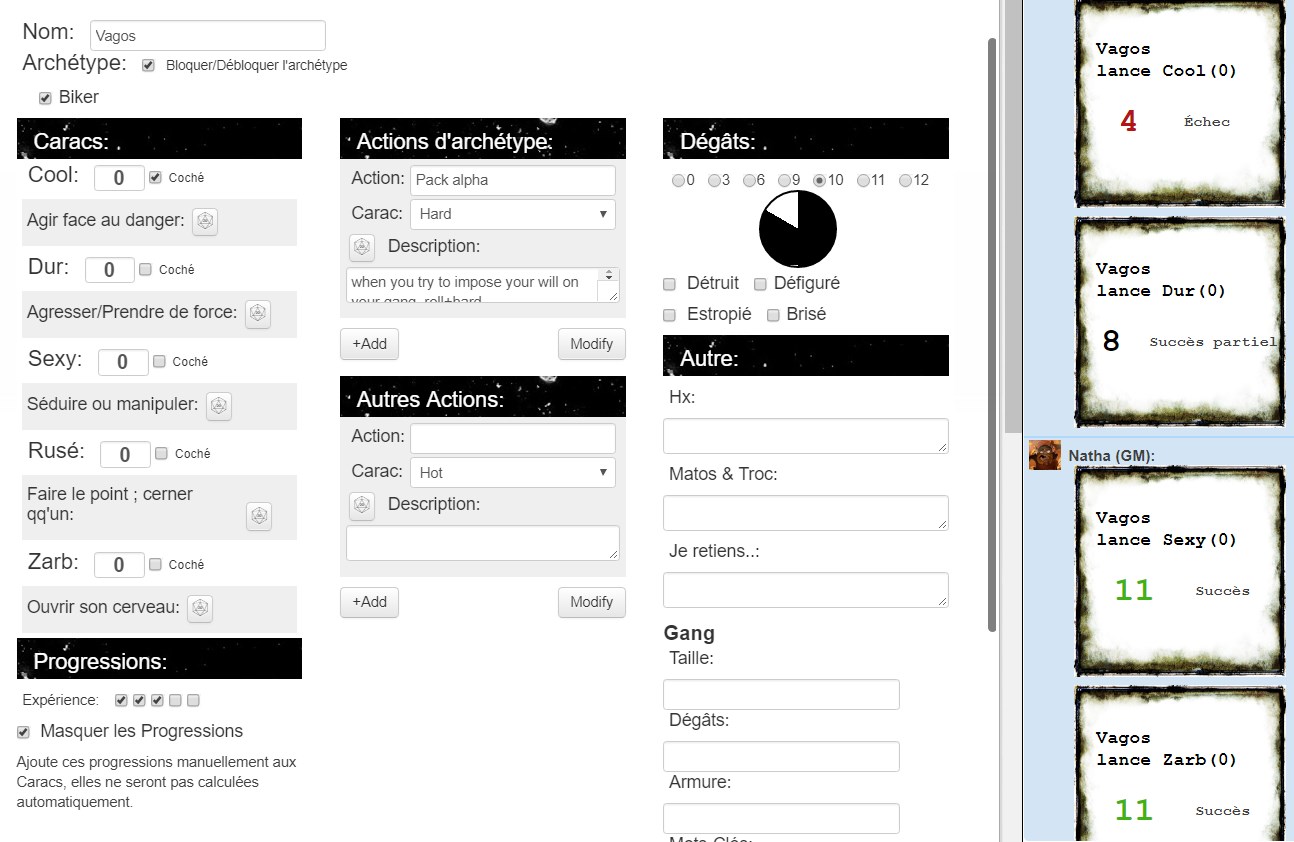Image resolution: width=1294 pixels, height=842 pixels.
Task: Click the Sexy stat value field
Action: pyautogui.click(x=123, y=362)
